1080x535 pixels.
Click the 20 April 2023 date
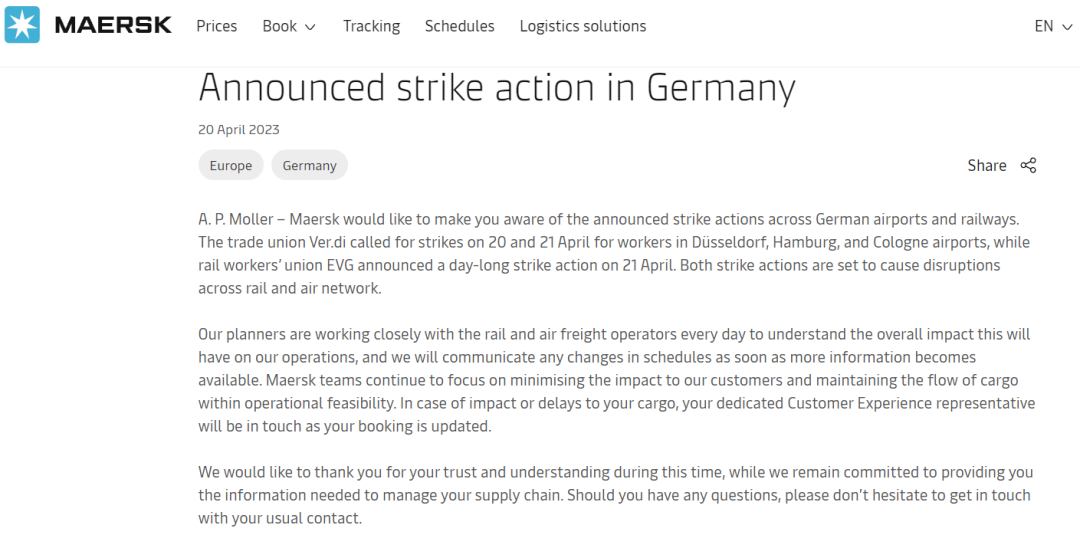239,129
